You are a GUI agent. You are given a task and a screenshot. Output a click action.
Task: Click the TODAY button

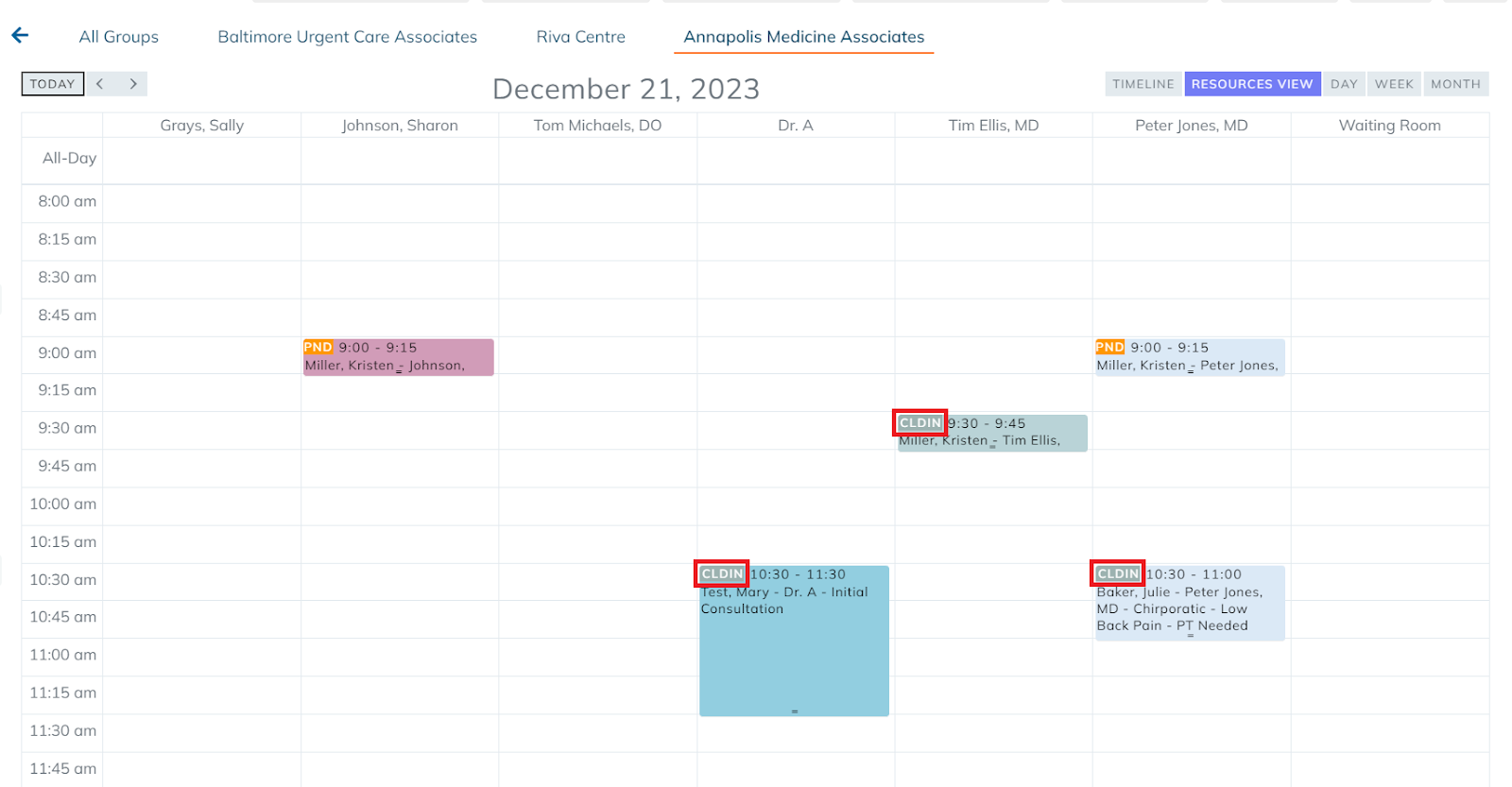click(53, 84)
